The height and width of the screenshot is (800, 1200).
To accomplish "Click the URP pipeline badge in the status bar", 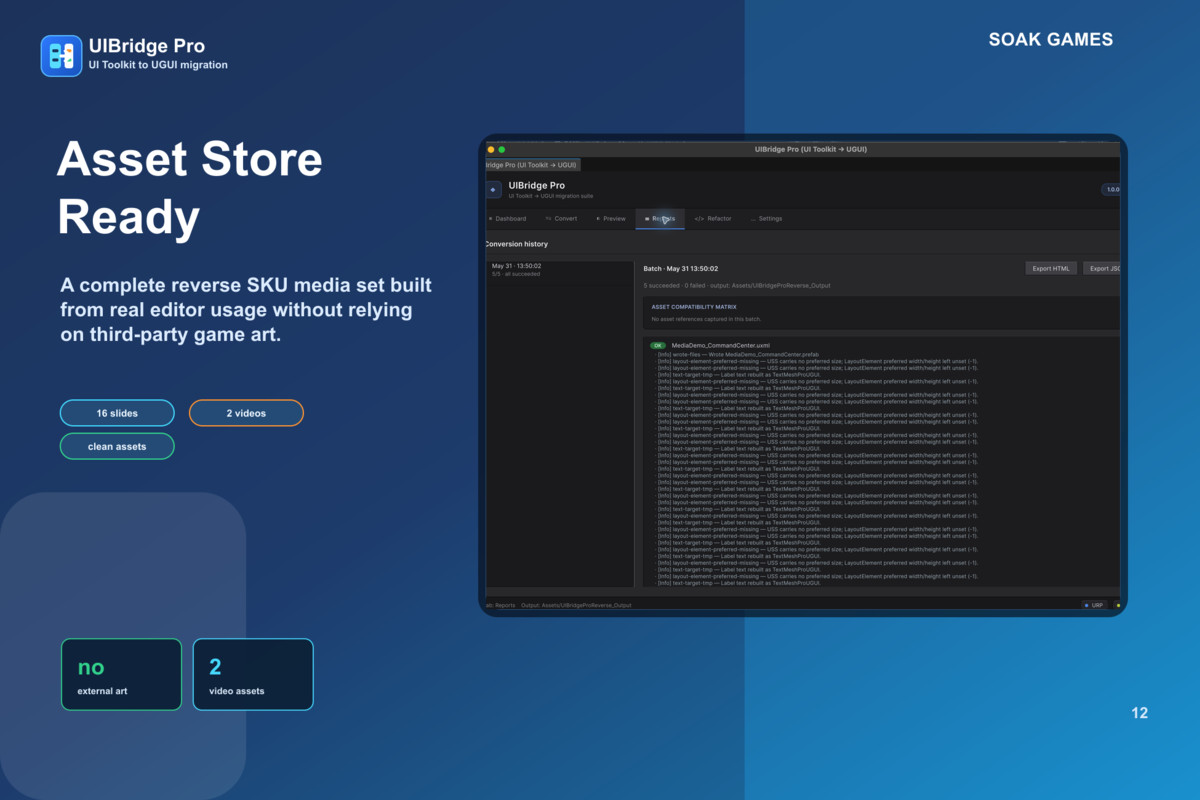I will tap(1094, 605).
